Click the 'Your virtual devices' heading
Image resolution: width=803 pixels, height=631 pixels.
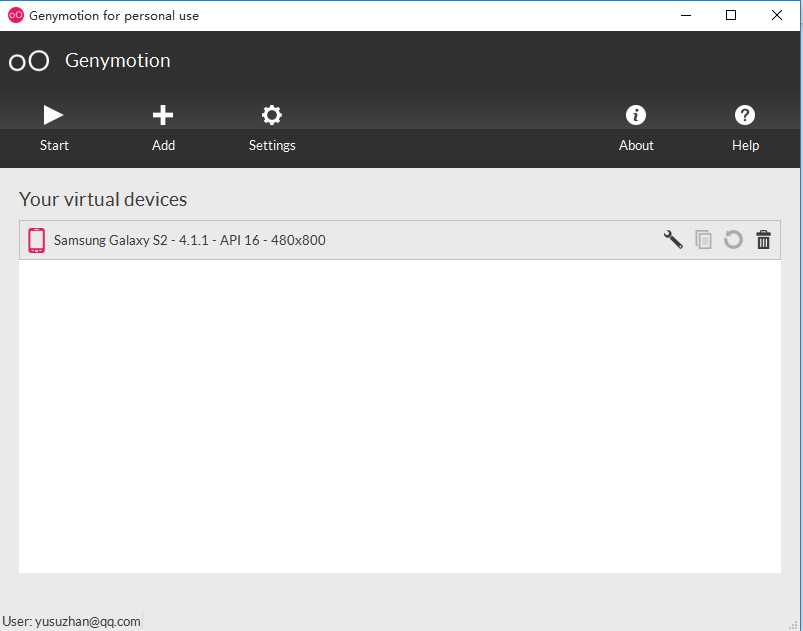coord(103,199)
